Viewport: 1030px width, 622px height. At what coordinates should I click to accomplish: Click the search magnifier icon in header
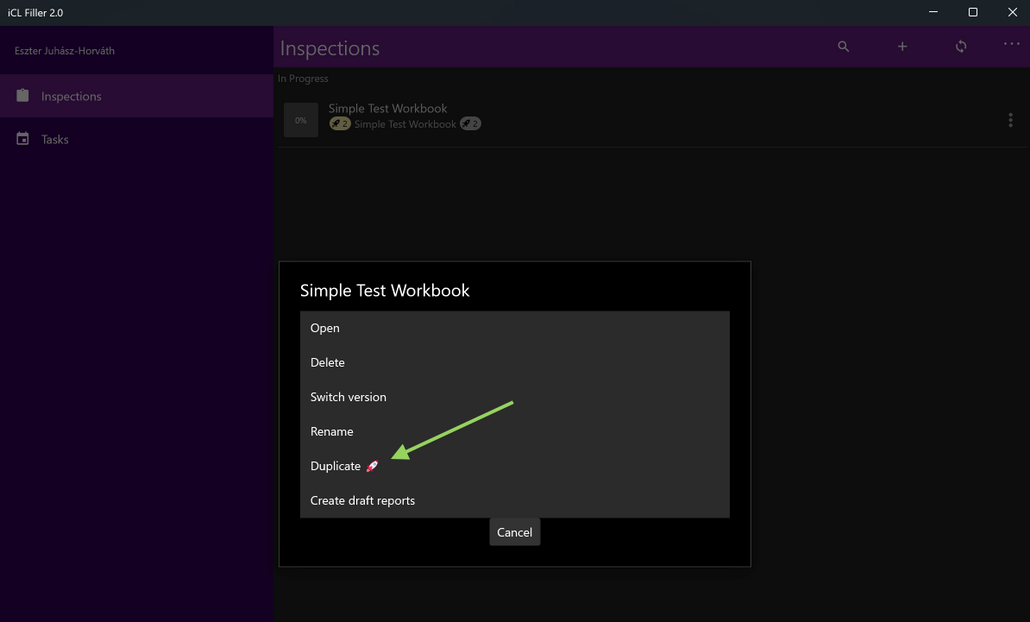843,47
